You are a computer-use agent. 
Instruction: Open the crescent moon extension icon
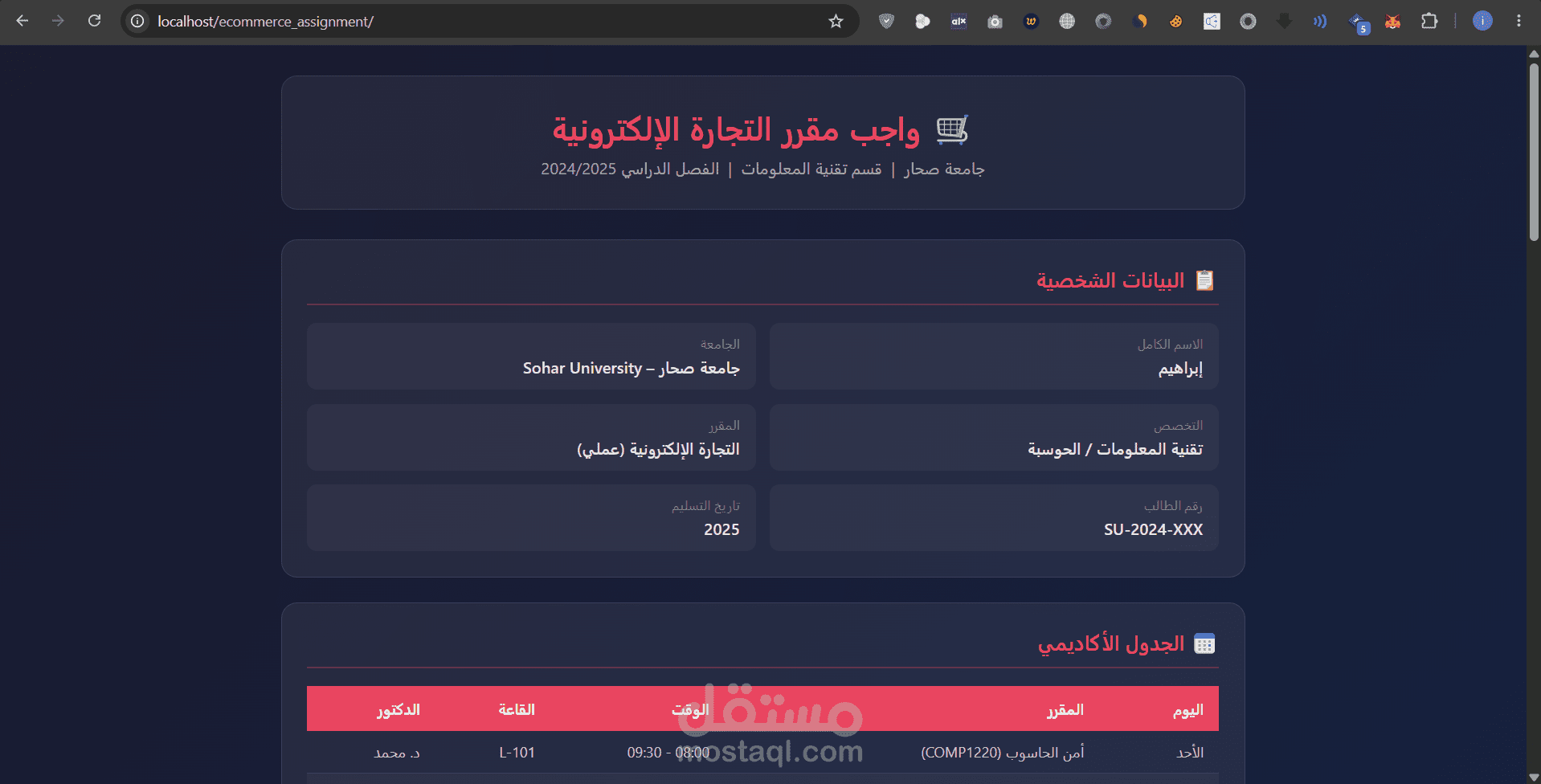1139,22
